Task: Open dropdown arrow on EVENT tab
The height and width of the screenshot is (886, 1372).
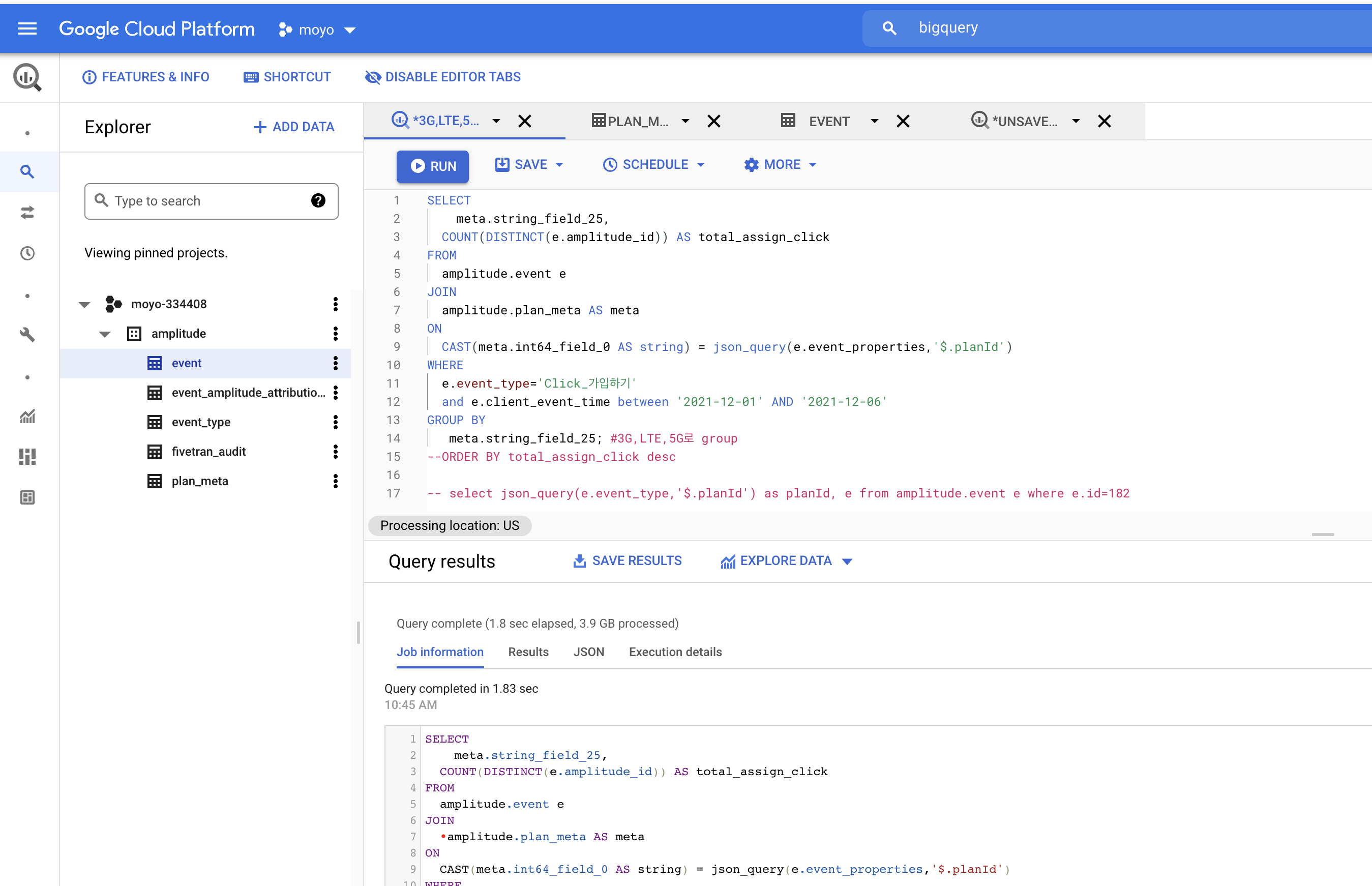Action: pyautogui.click(x=874, y=121)
